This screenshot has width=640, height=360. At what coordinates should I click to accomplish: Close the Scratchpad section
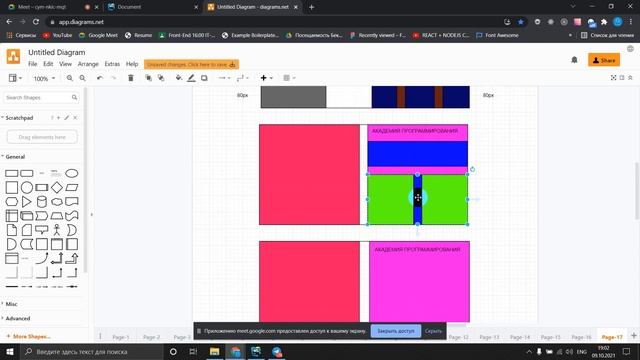[75, 118]
